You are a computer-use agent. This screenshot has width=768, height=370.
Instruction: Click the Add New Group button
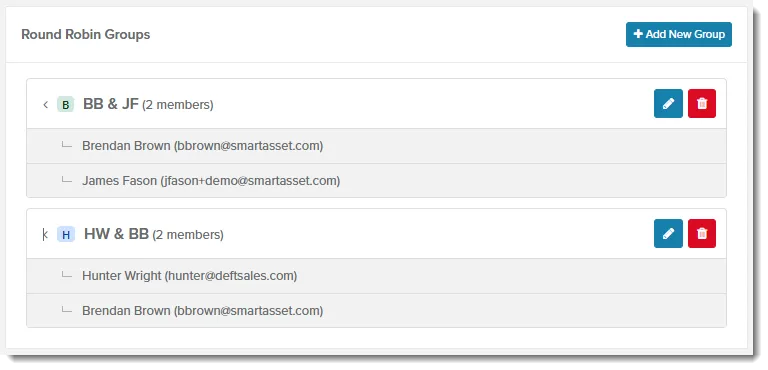click(678, 34)
